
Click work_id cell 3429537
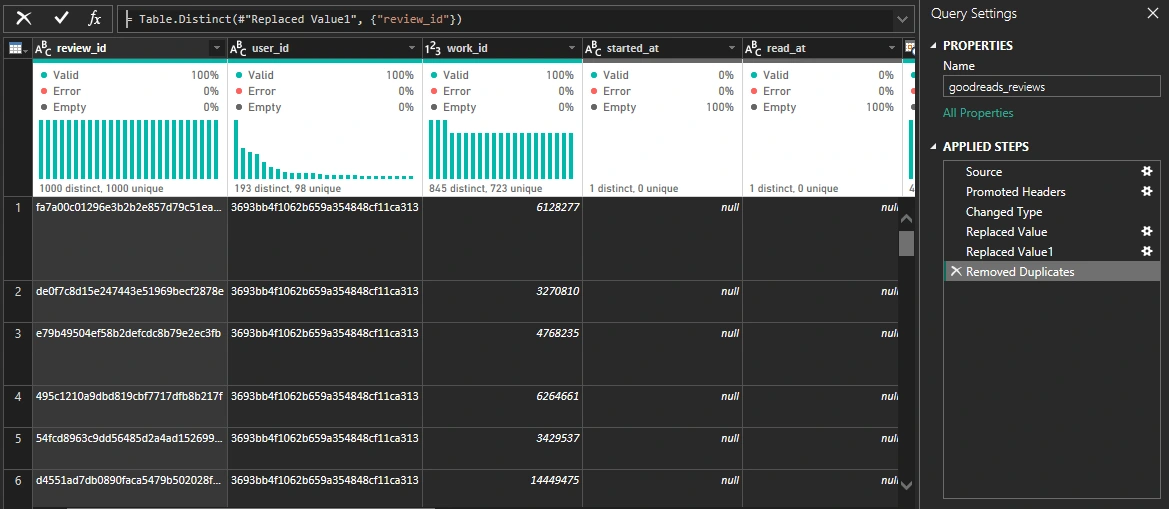point(502,449)
